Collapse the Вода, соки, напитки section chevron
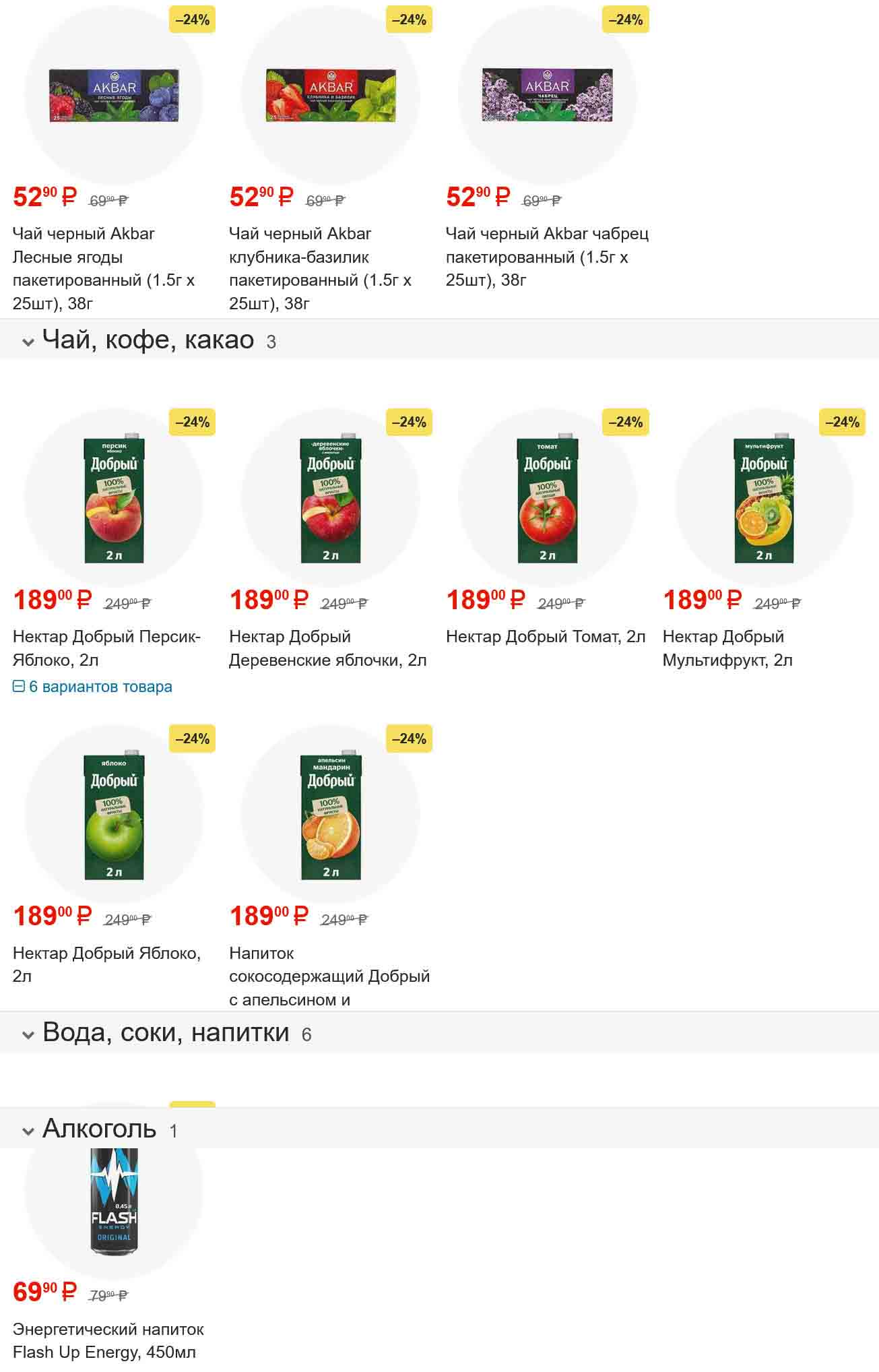Image resolution: width=879 pixels, height=1372 pixels. pos(28,1034)
